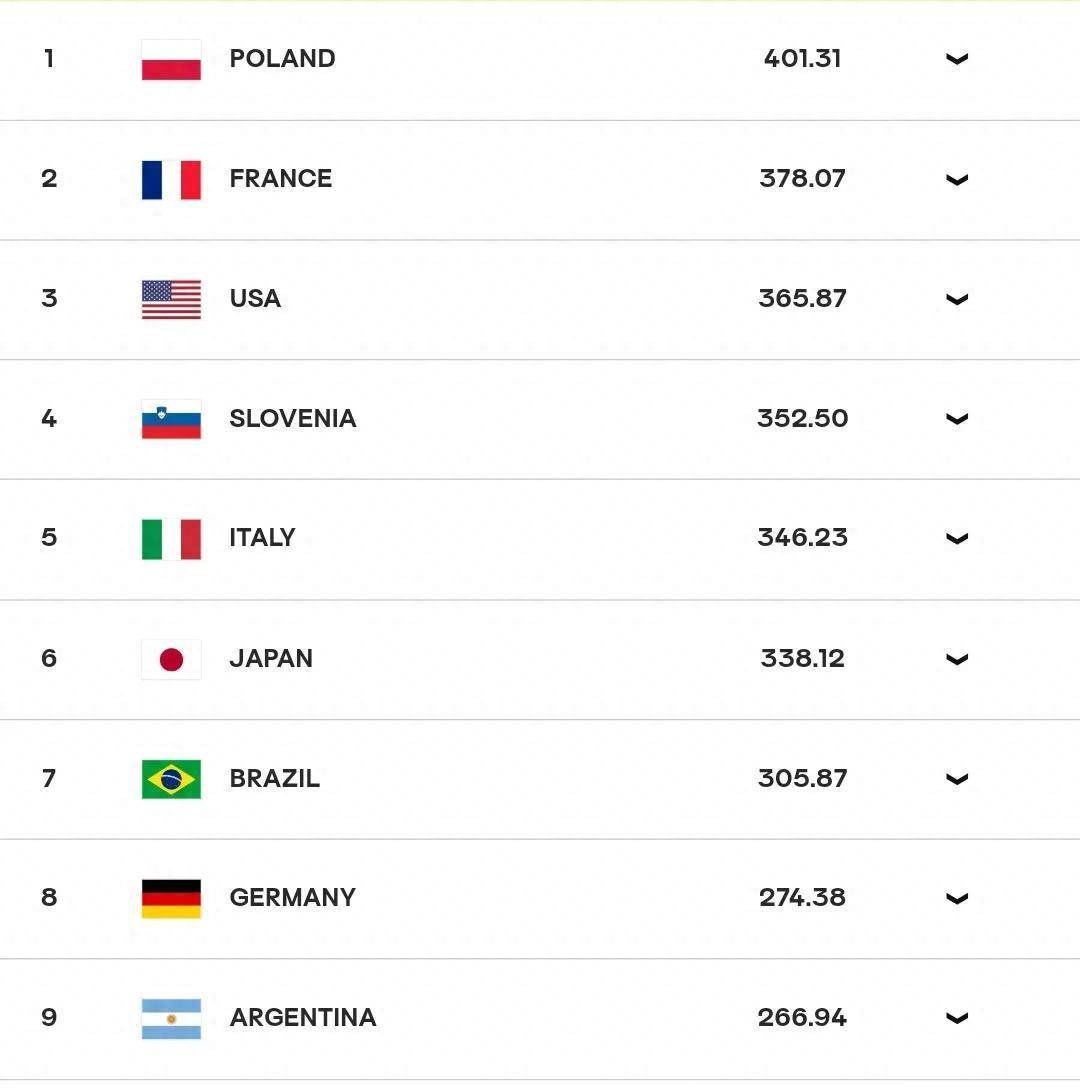Expand the Argentina row chevron
Screen dimensions: 1080x1090
coord(957,1018)
